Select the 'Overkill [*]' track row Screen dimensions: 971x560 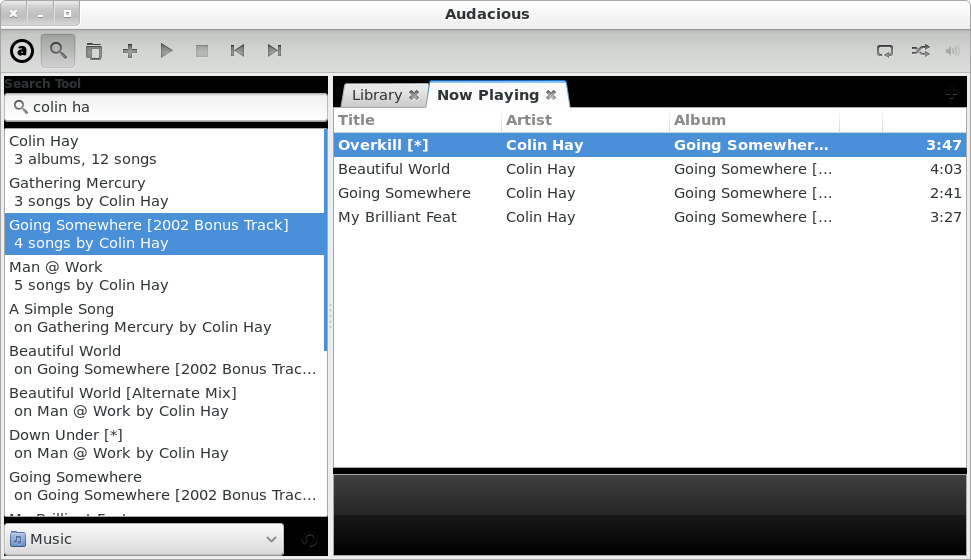pyautogui.click(x=650, y=145)
